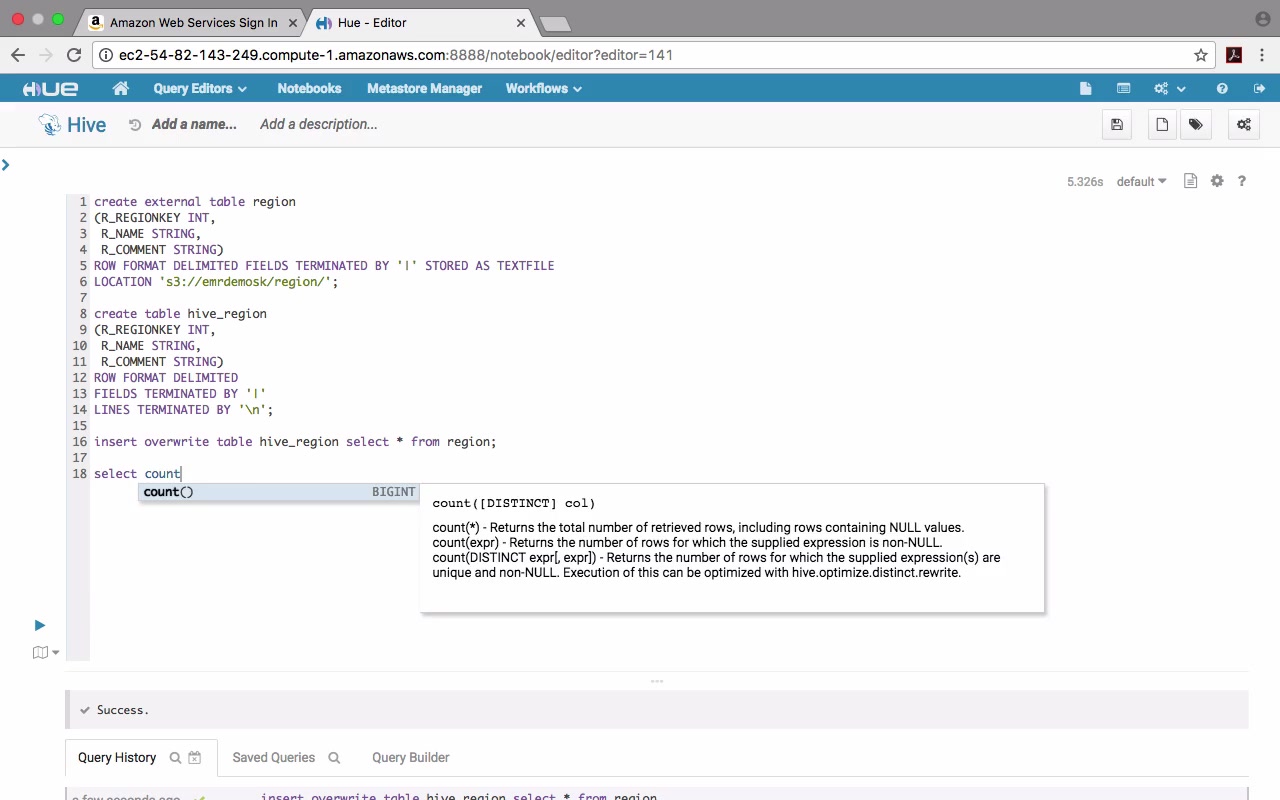Open the default database dropdown
This screenshot has height=800, width=1280.
coord(1141,182)
